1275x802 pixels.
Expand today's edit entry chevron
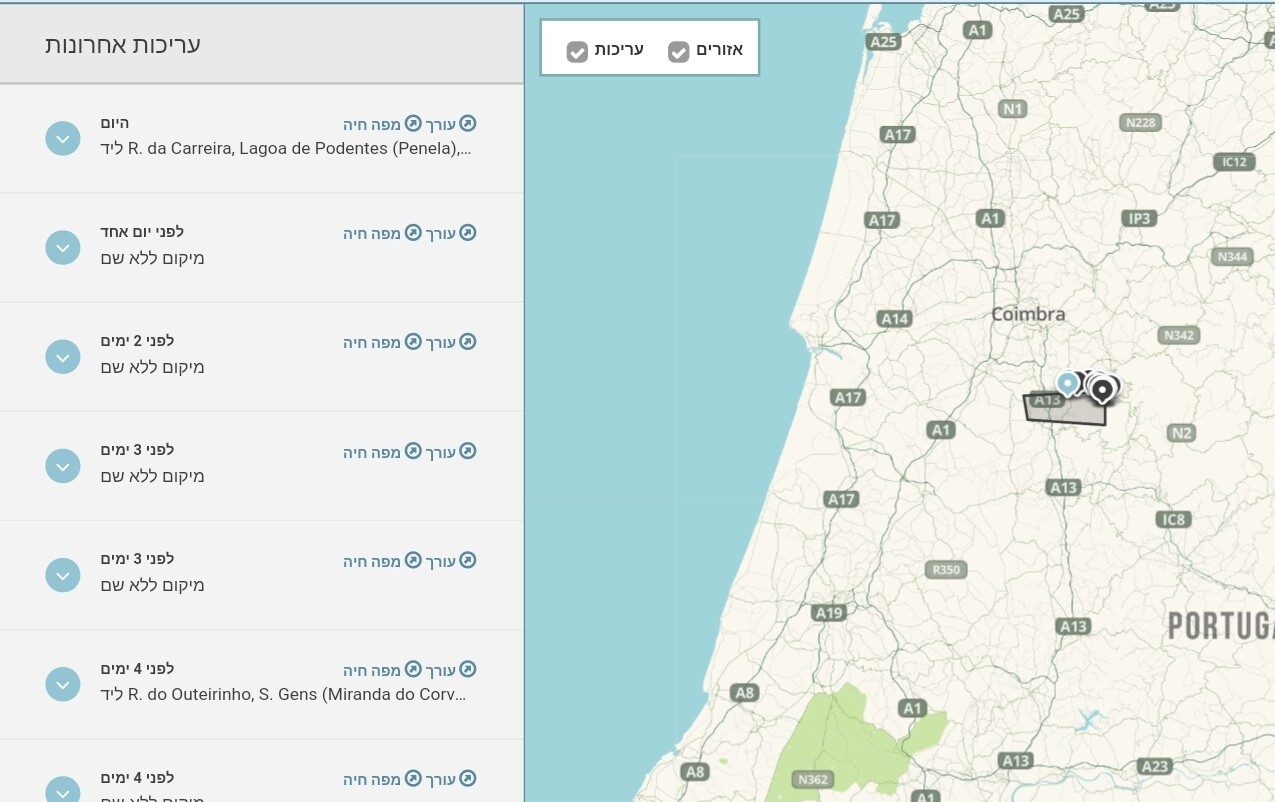point(63,138)
